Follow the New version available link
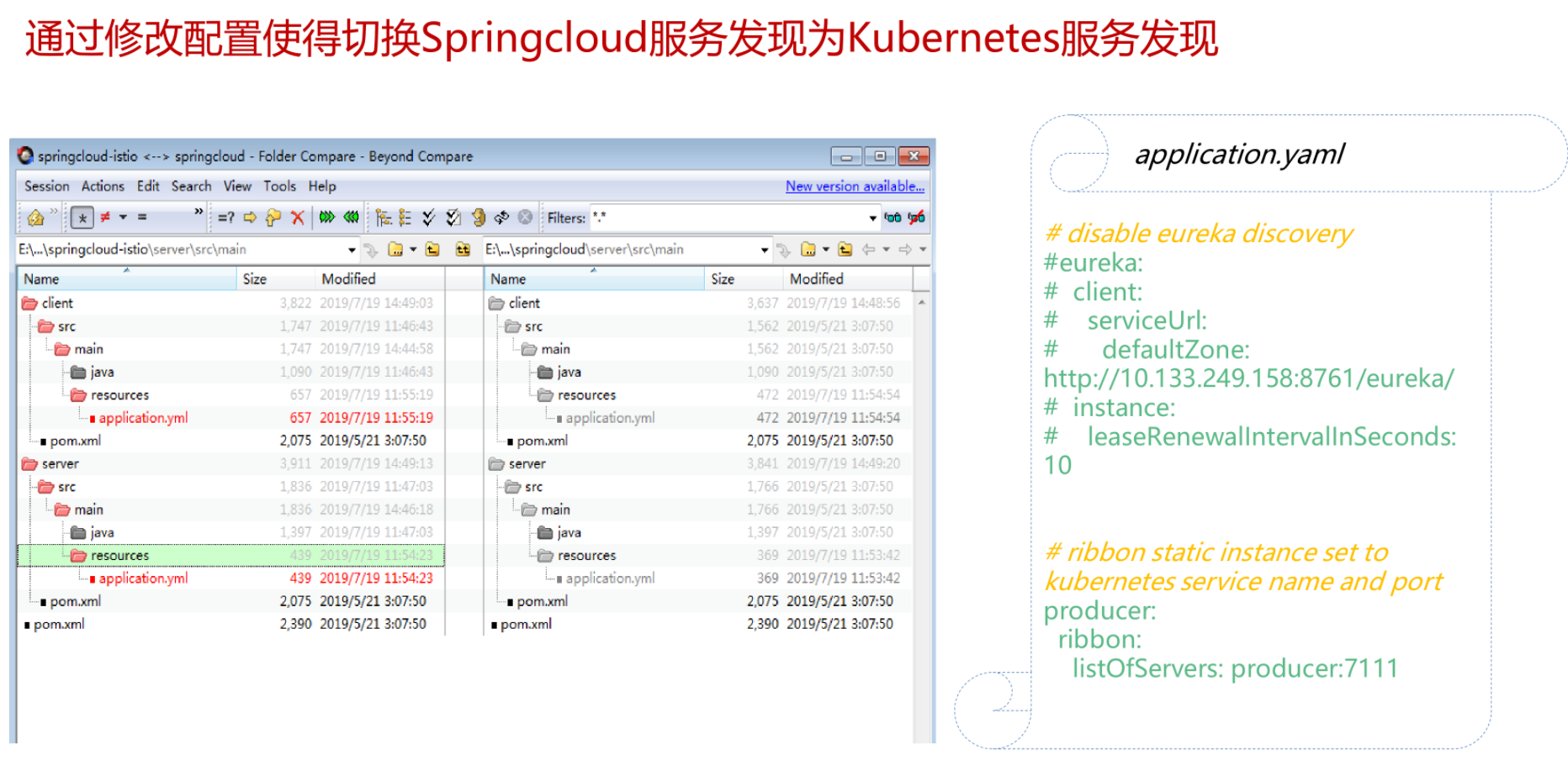The image size is (1568, 771). (856, 187)
